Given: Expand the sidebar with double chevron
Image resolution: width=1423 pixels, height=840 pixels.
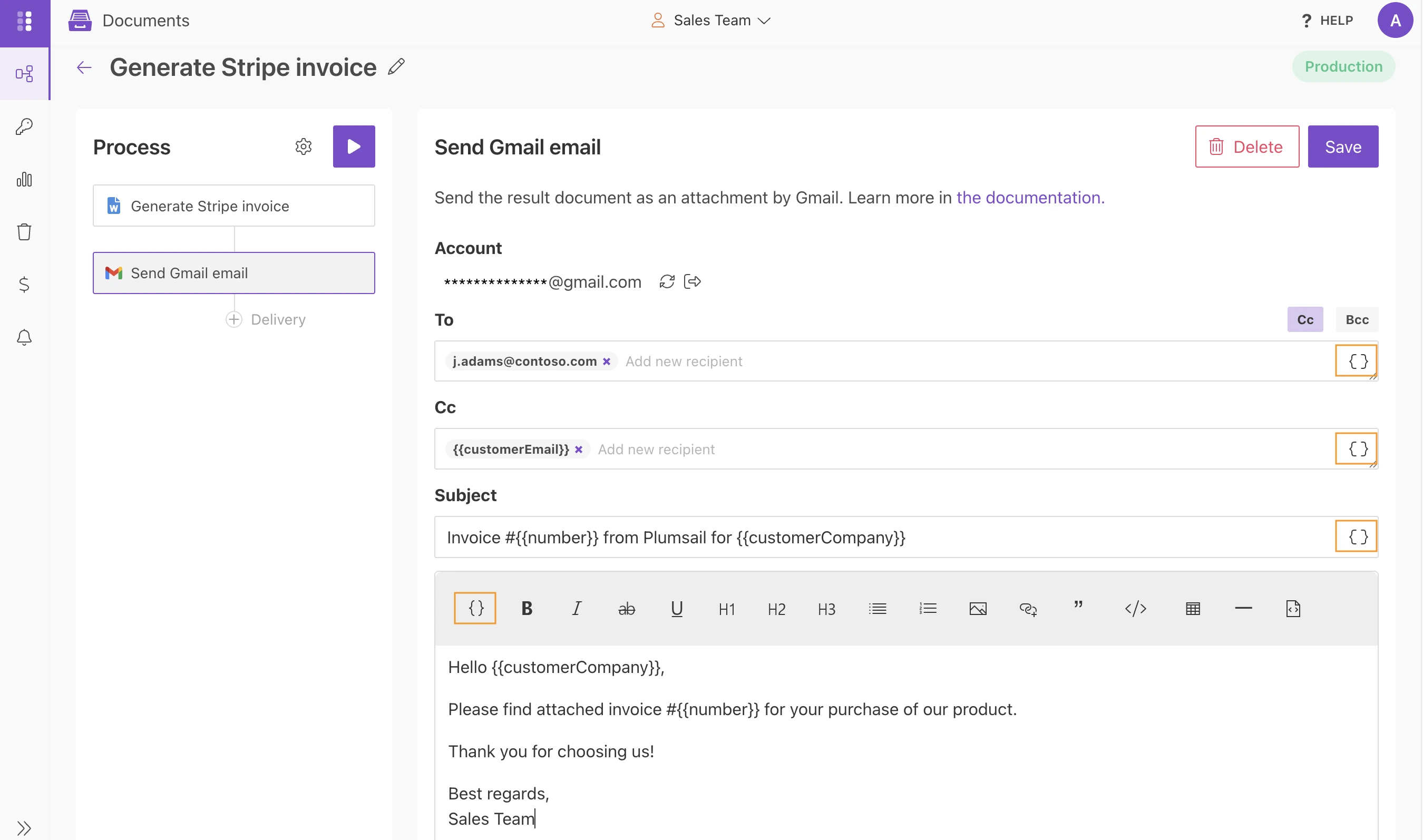Looking at the screenshot, I should coord(24,827).
